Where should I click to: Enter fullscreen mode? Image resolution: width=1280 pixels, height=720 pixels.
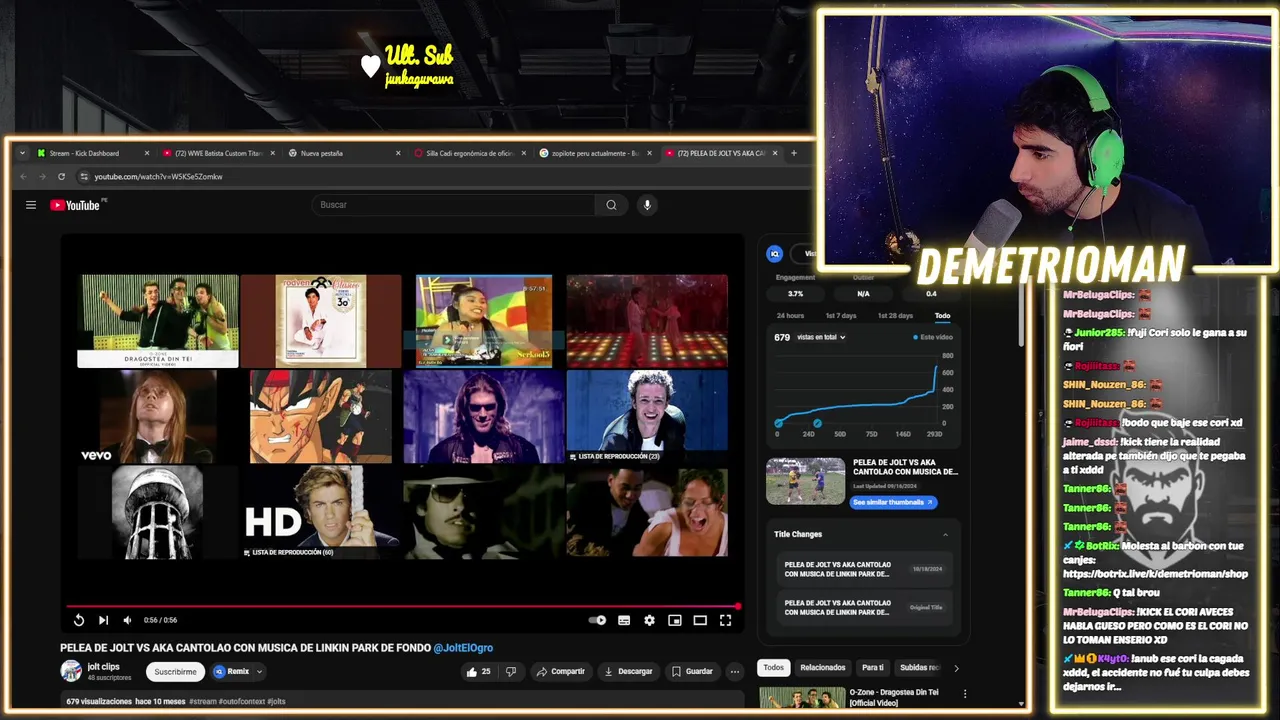(x=725, y=620)
